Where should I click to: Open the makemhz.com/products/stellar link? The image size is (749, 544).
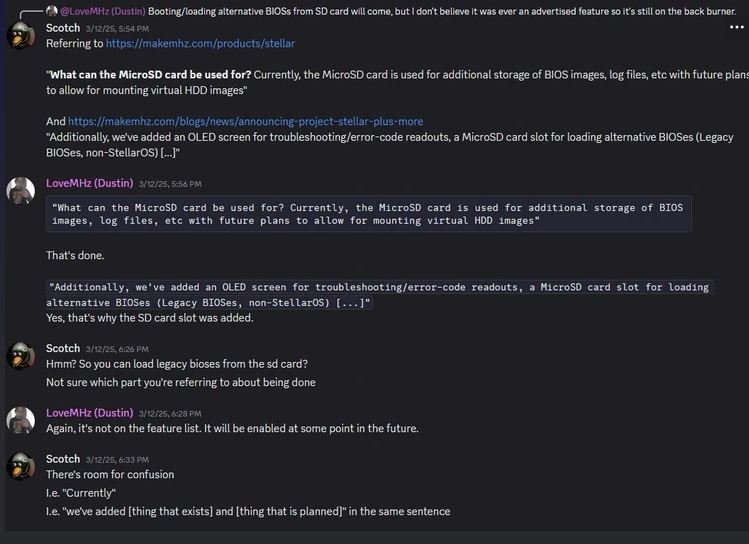(200, 43)
